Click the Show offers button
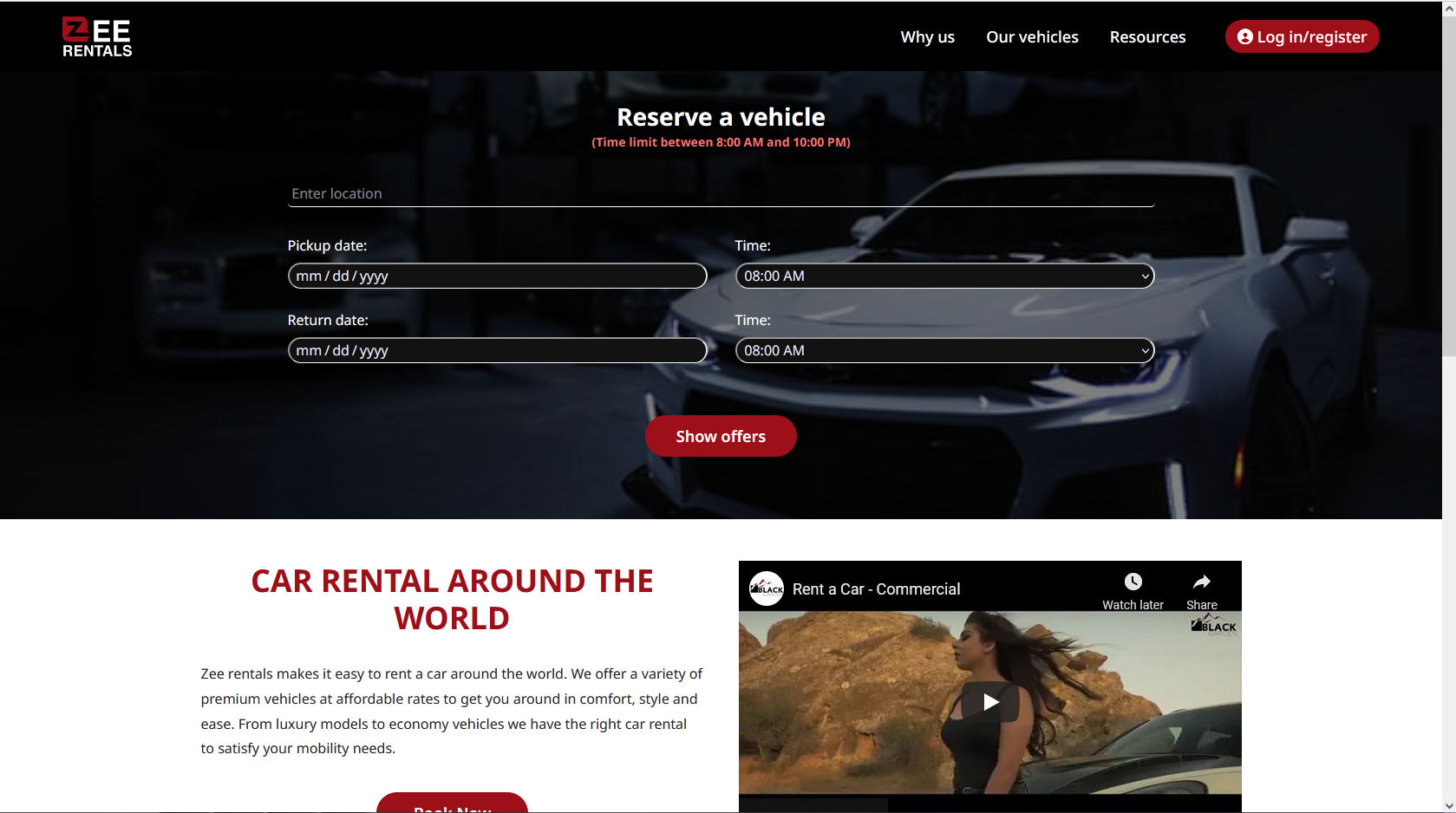 click(721, 436)
